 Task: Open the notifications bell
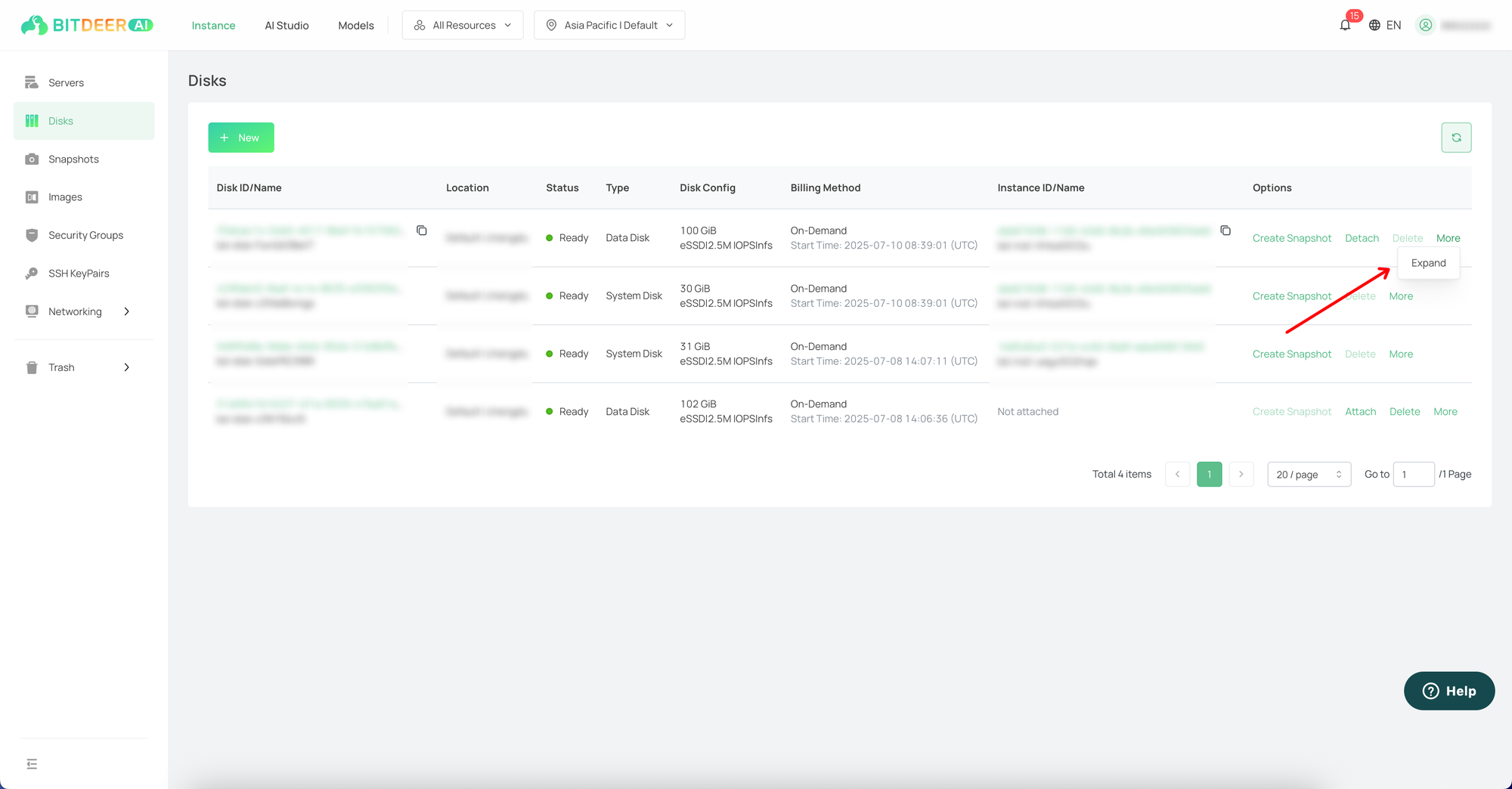[1345, 25]
